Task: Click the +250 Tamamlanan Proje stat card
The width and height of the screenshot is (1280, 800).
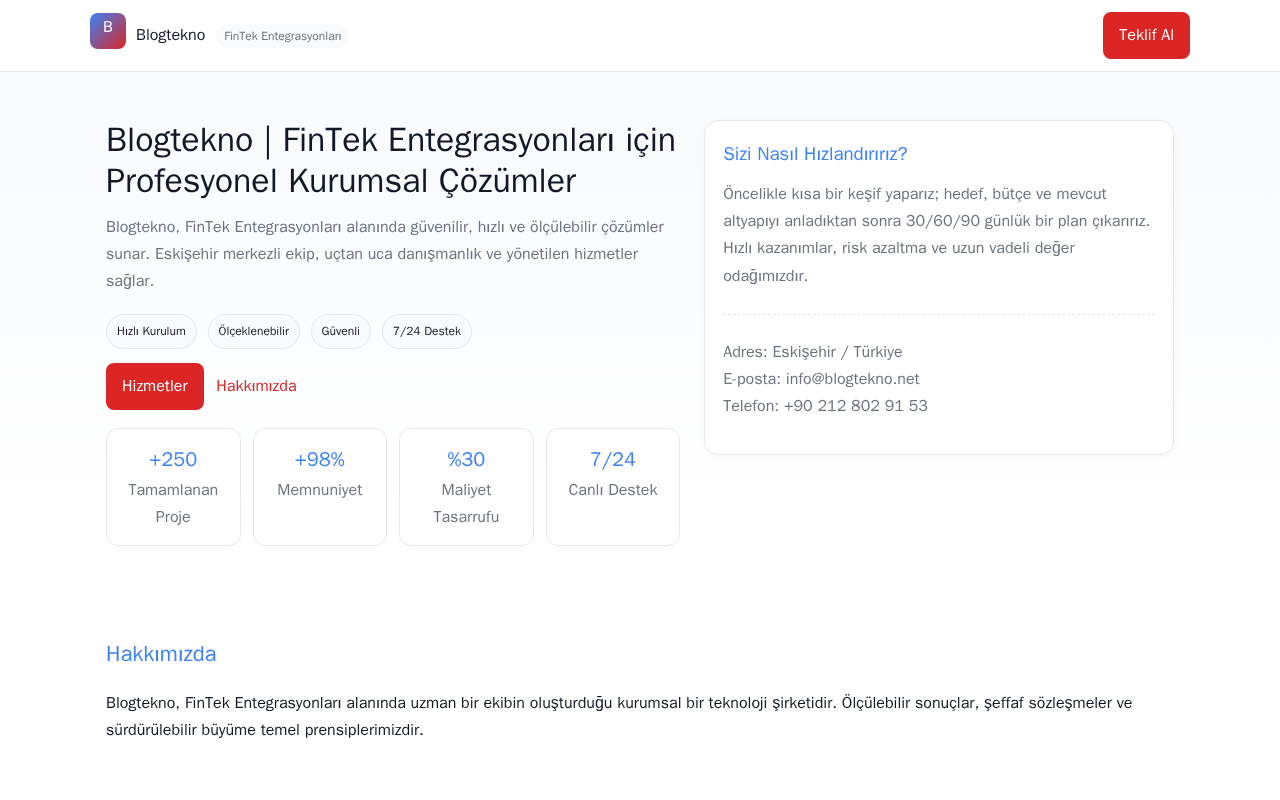Action: [x=173, y=487]
